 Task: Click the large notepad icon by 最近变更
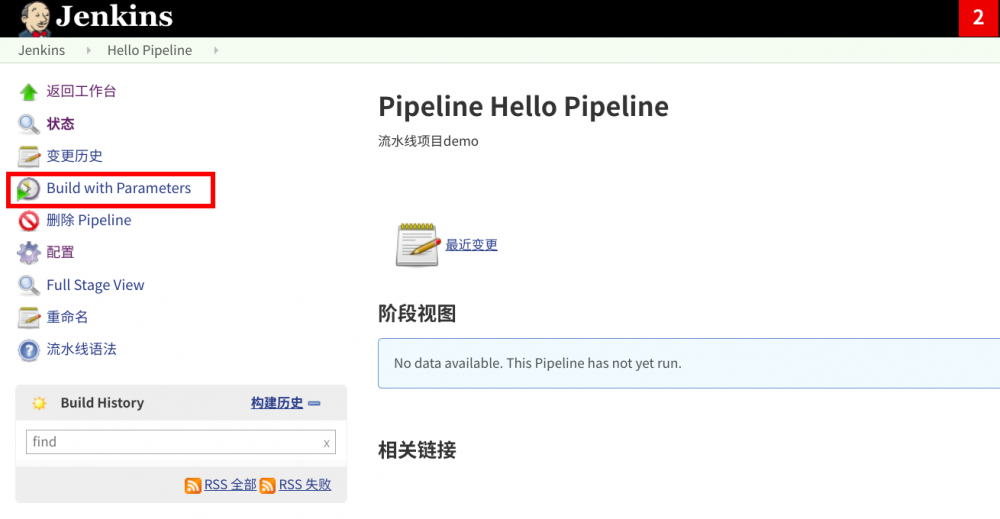(x=418, y=244)
